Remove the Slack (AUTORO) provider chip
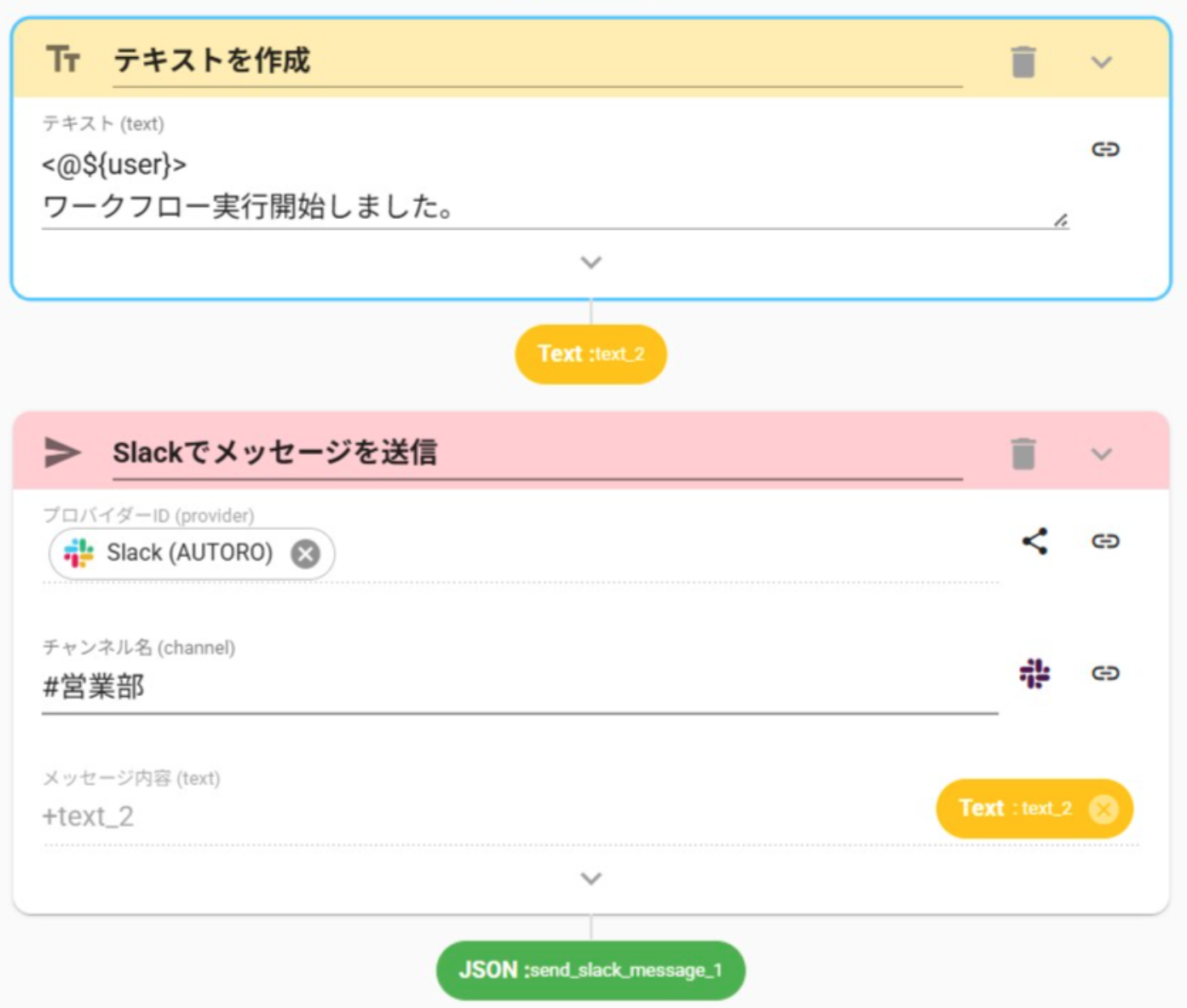Viewport: 1187px width, 1008px height. point(305,554)
